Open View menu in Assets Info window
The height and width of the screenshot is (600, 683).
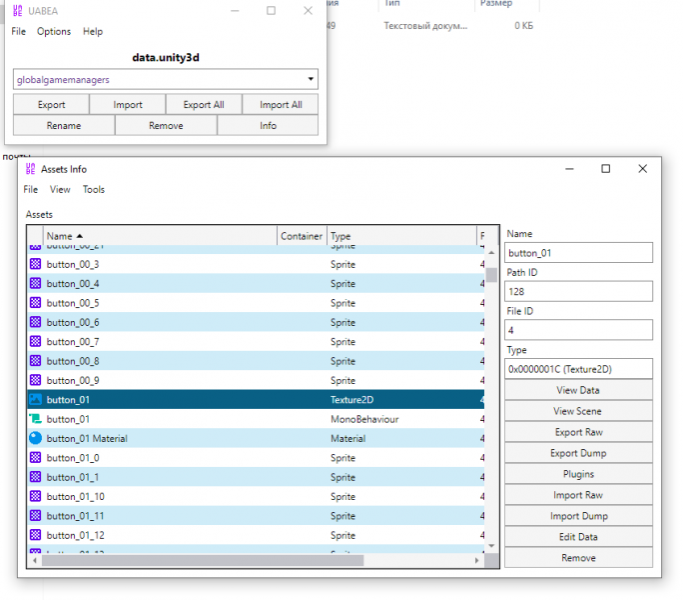pyautogui.click(x=60, y=190)
